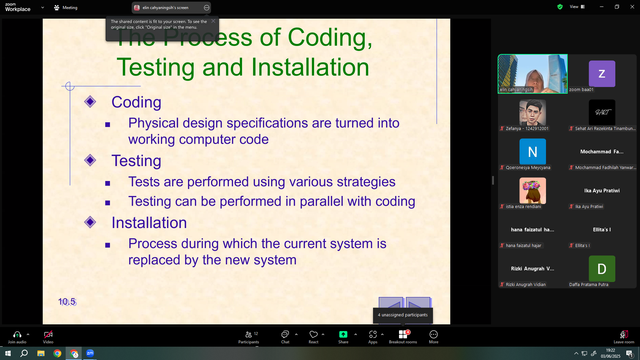Select Zefanya's participant tile

click(x=533, y=113)
